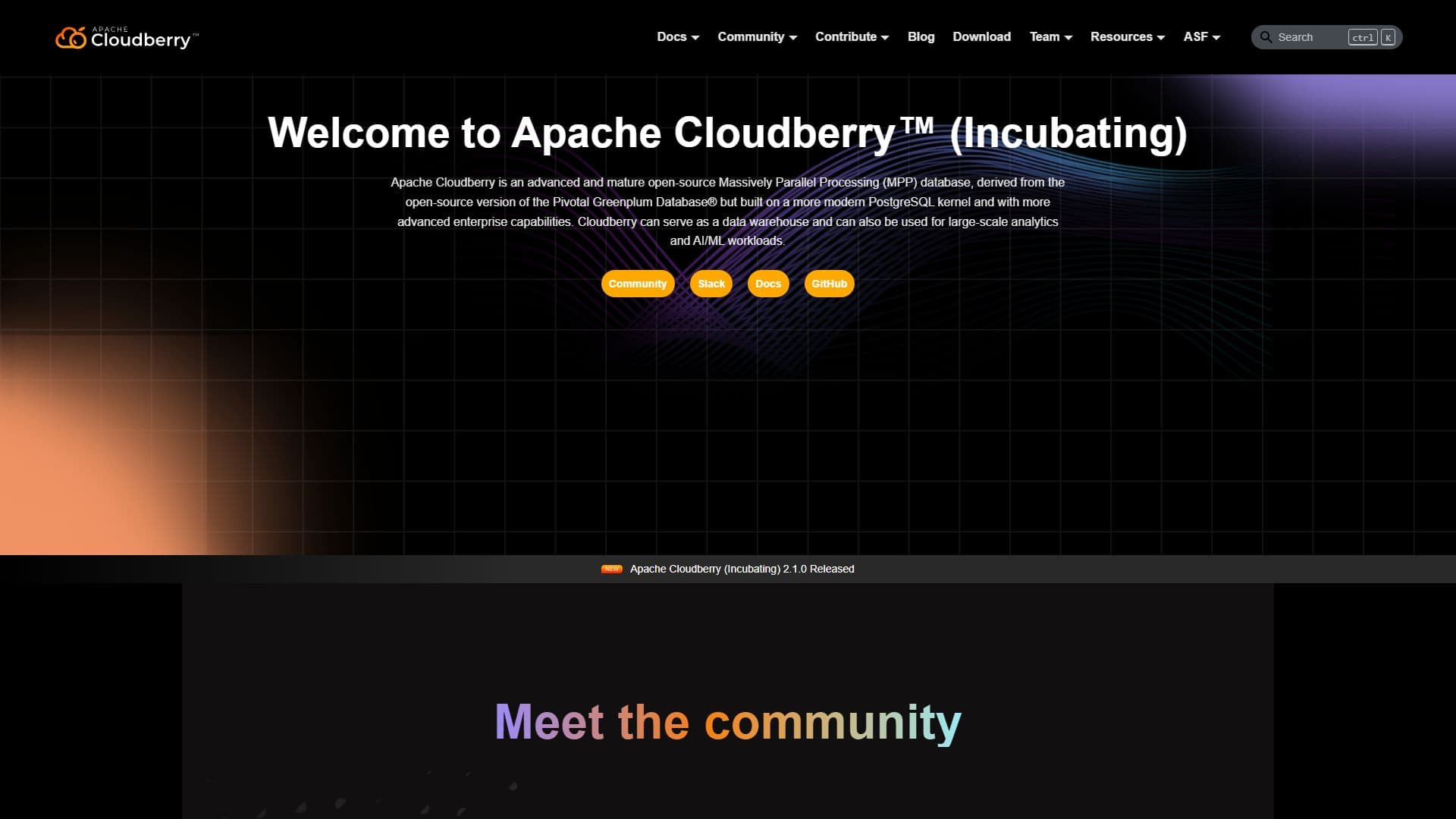Click the search magnifier icon
Image resolution: width=1456 pixels, height=819 pixels.
click(x=1266, y=37)
